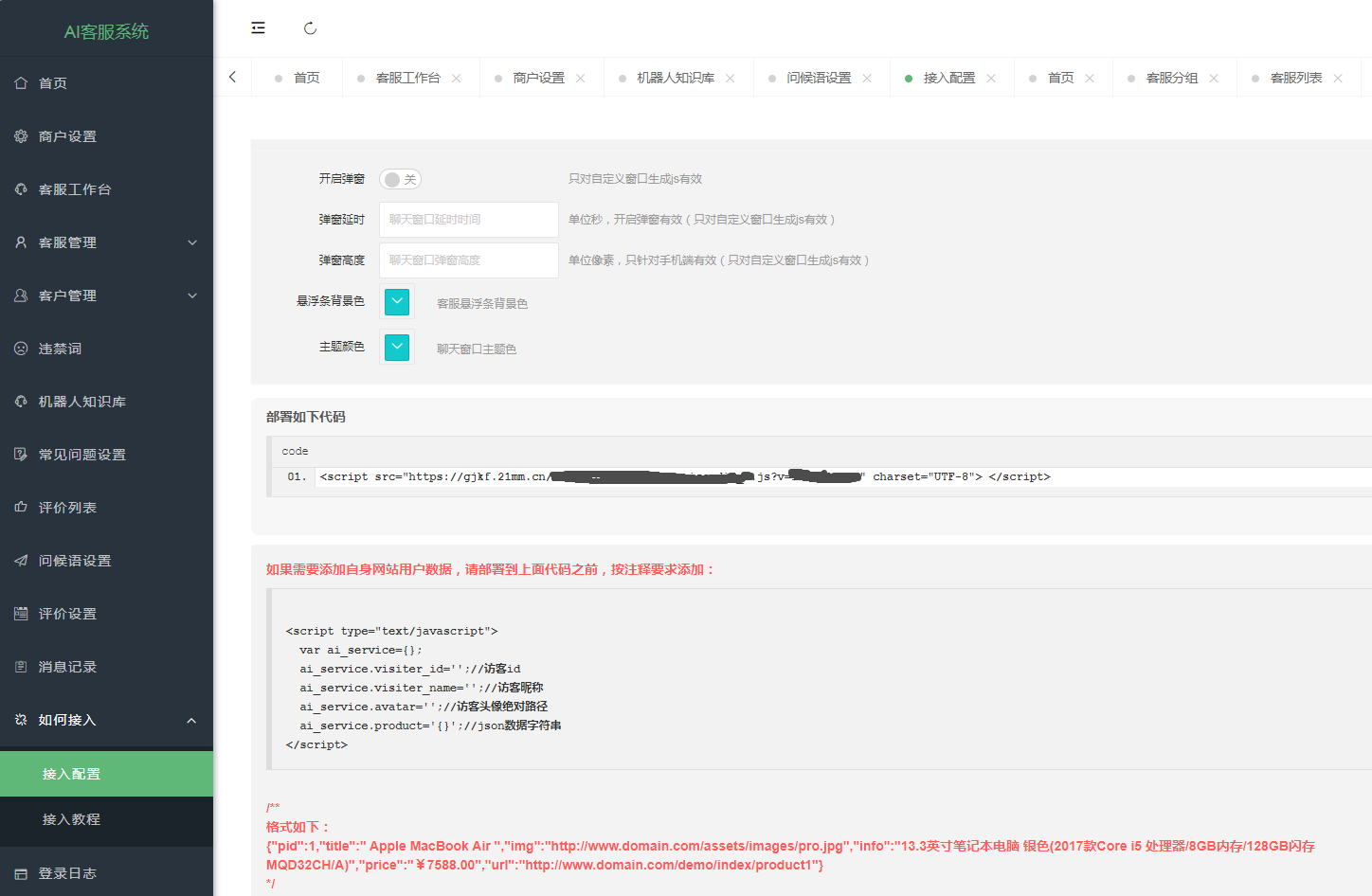This screenshot has height=896, width=1372.
Task: Click the document icon beside 消息记录
Action: coord(21,667)
